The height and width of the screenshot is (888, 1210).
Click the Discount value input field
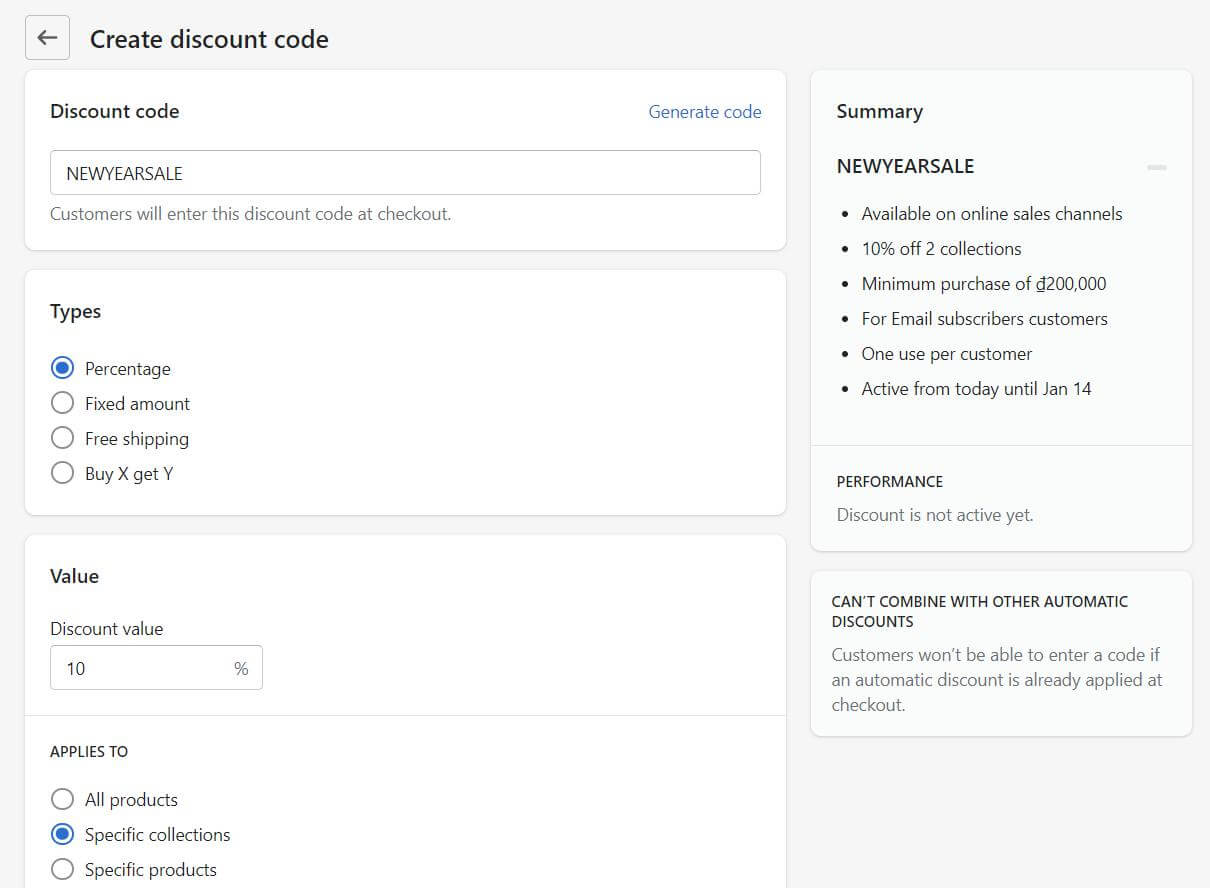[x=156, y=668]
